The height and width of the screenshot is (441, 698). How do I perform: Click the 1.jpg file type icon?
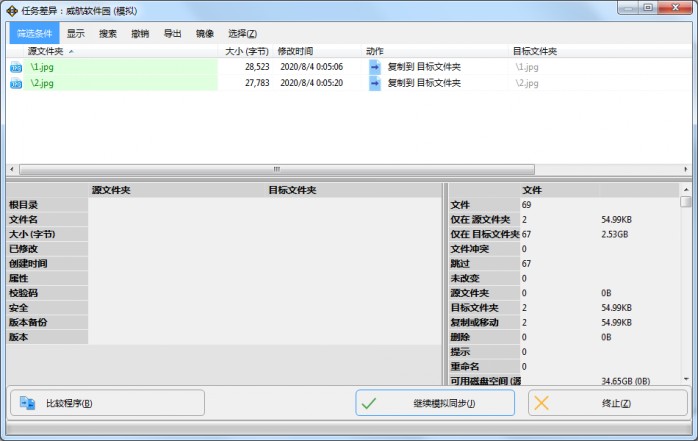[x=16, y=67]
